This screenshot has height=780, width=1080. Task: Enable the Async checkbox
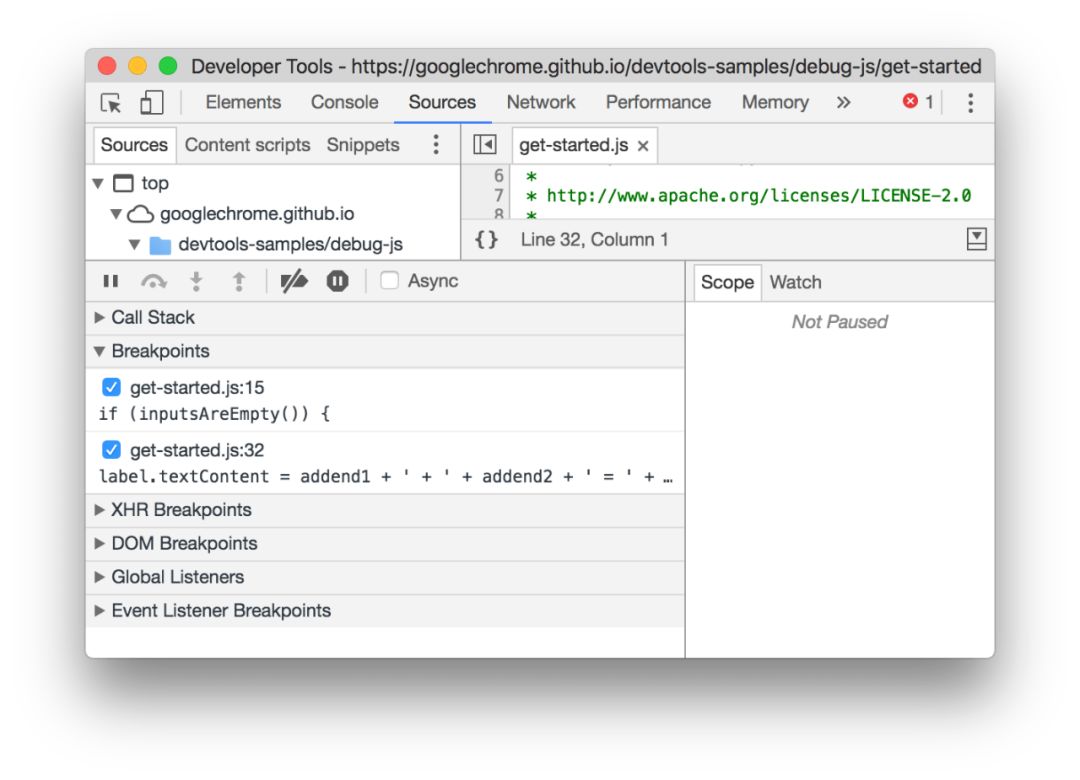389,280
